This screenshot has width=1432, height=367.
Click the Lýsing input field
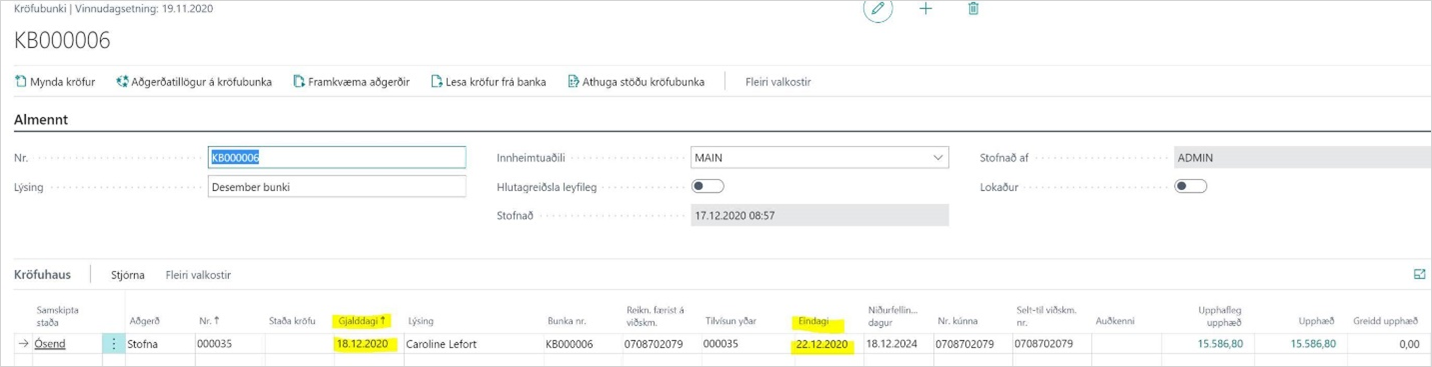[337, 187]
